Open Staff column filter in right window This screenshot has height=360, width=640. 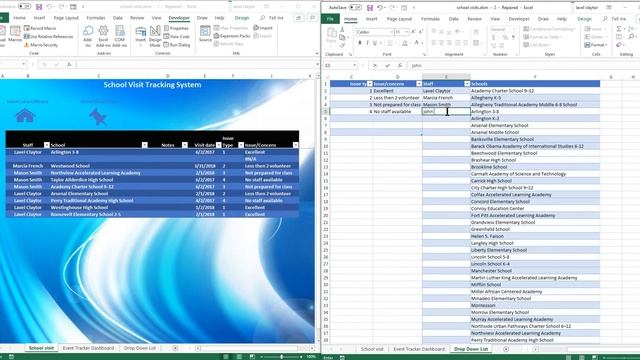coord(467,84)
